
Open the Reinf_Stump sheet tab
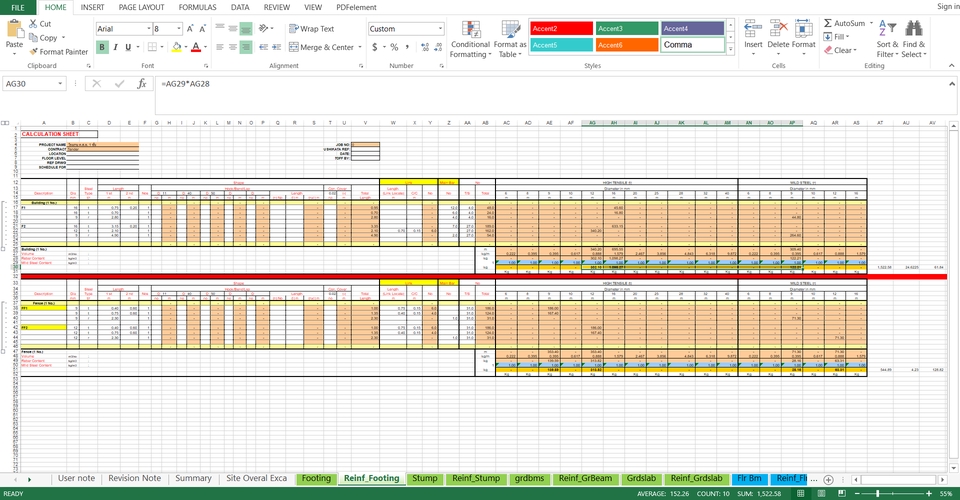tap(476, 479)
